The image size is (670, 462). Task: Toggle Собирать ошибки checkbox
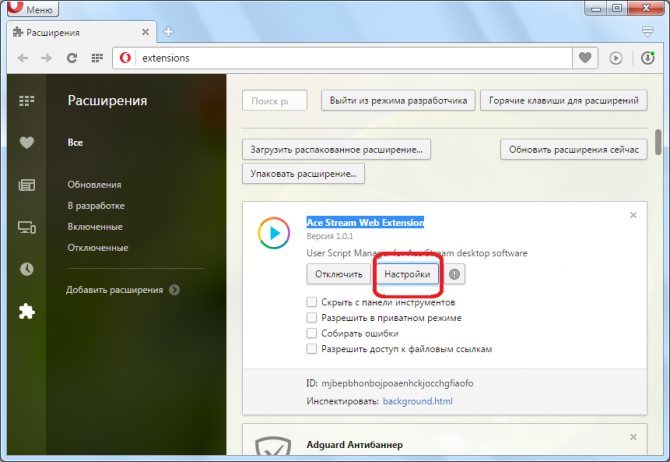tap(311, 333)
